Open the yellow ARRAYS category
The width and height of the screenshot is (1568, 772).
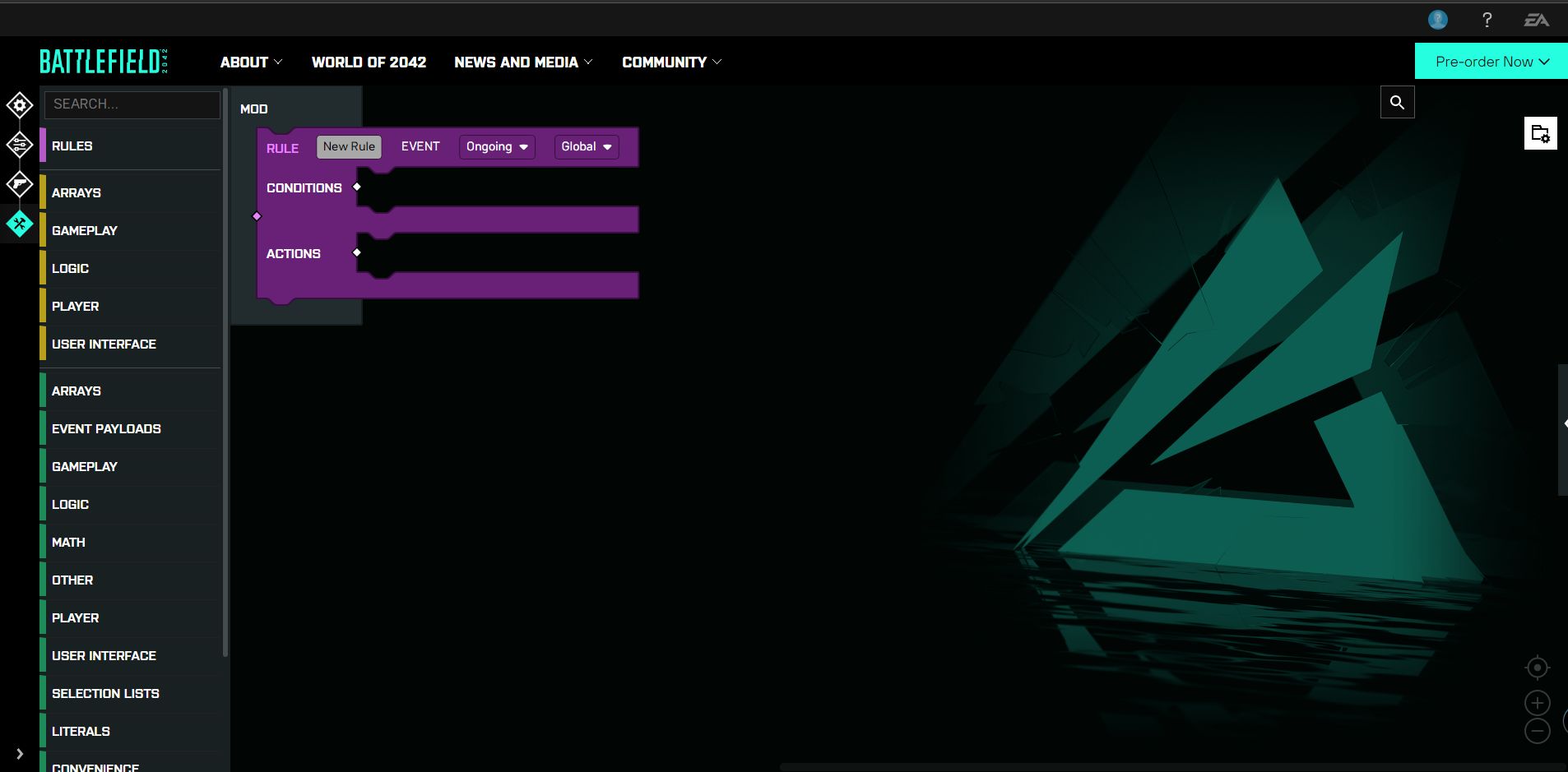[130, 192]
